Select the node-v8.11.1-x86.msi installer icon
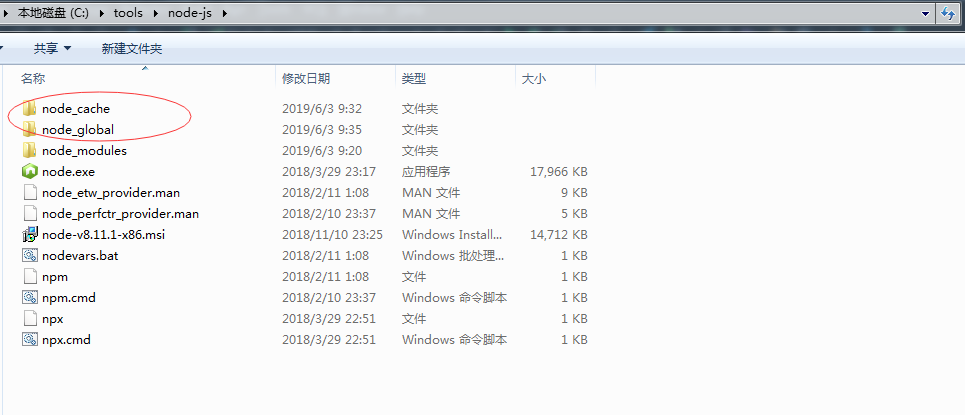Image resolution: width=965 pixels, height=415 pixels. pyautogui.click(x=29, y=234)
